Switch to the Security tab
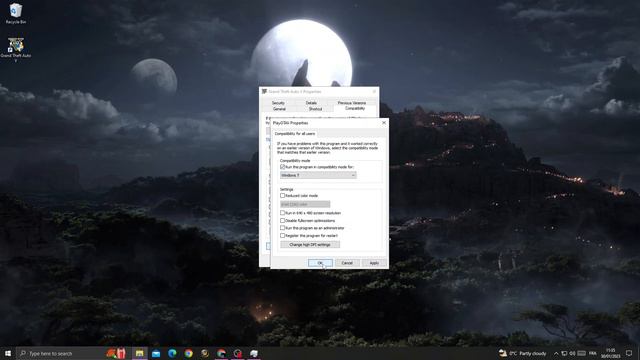 (x=278, y=103)
